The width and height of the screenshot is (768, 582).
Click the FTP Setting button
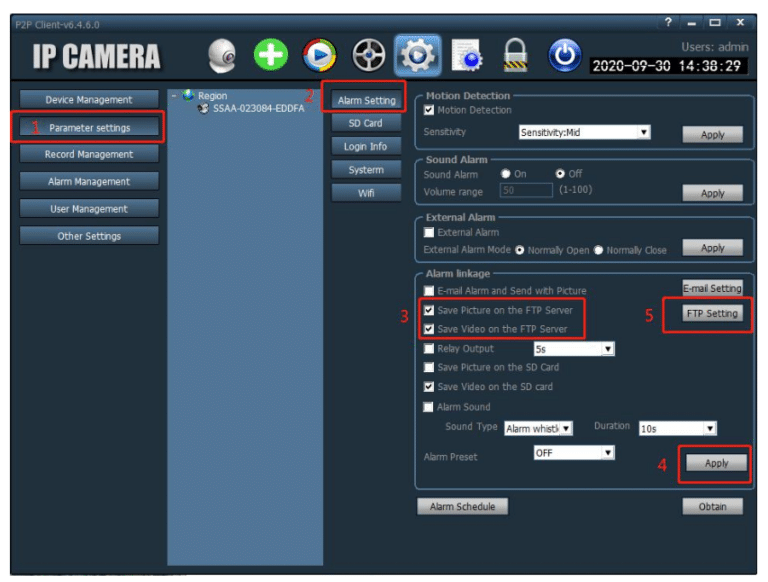tap(712, 313)
